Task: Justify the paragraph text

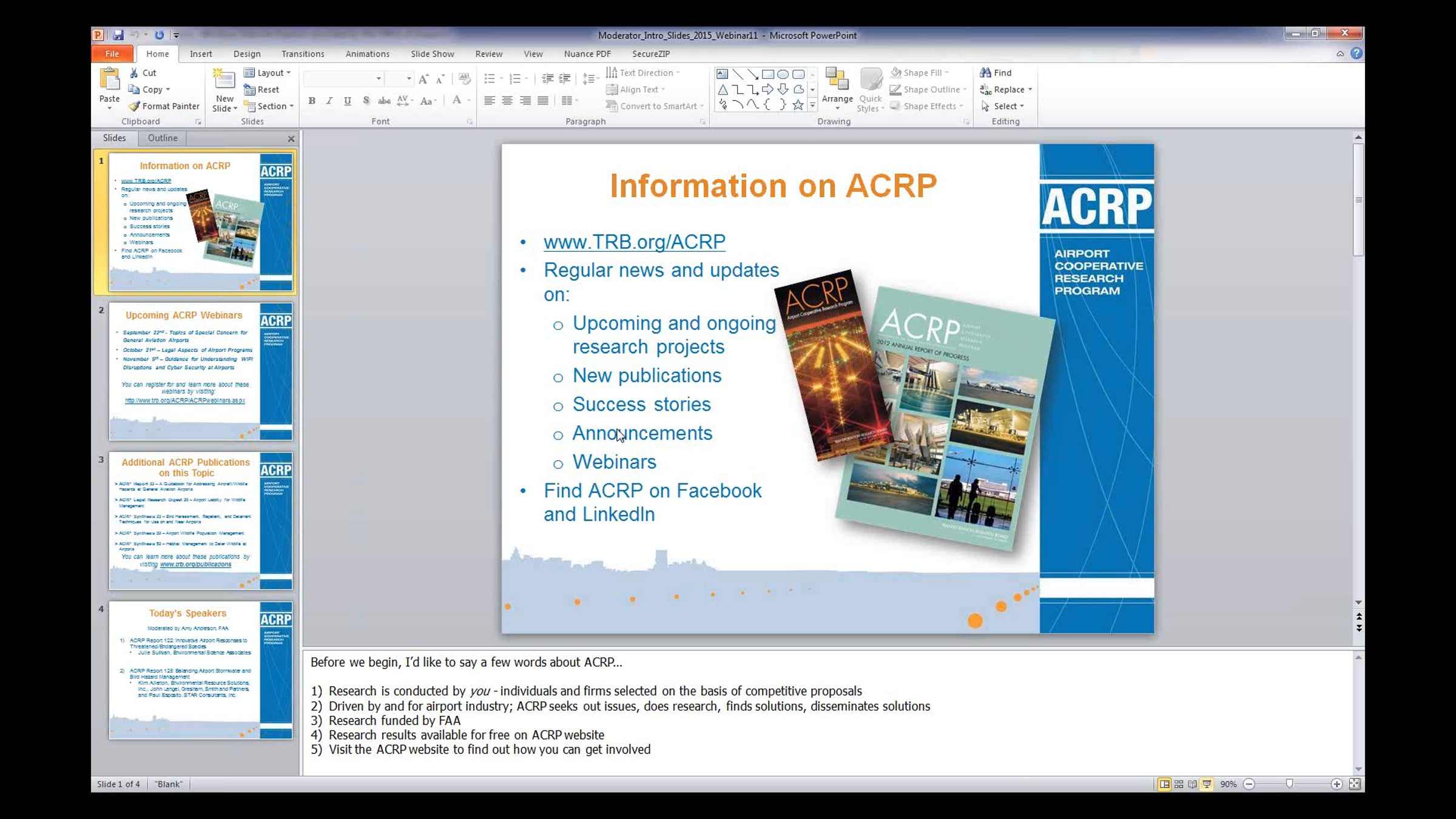Action: [x=543, y=101]
